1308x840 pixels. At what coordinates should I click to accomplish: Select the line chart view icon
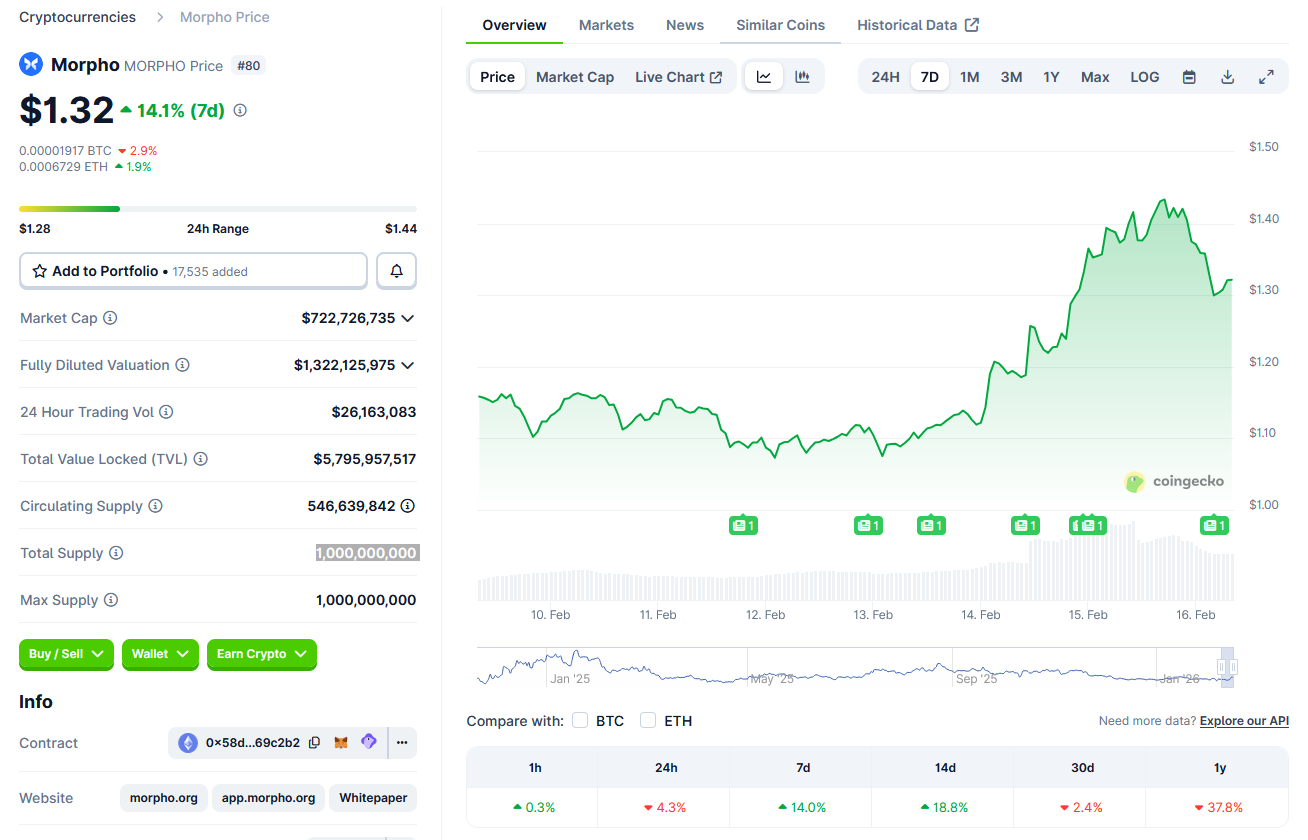coord(763,76)
